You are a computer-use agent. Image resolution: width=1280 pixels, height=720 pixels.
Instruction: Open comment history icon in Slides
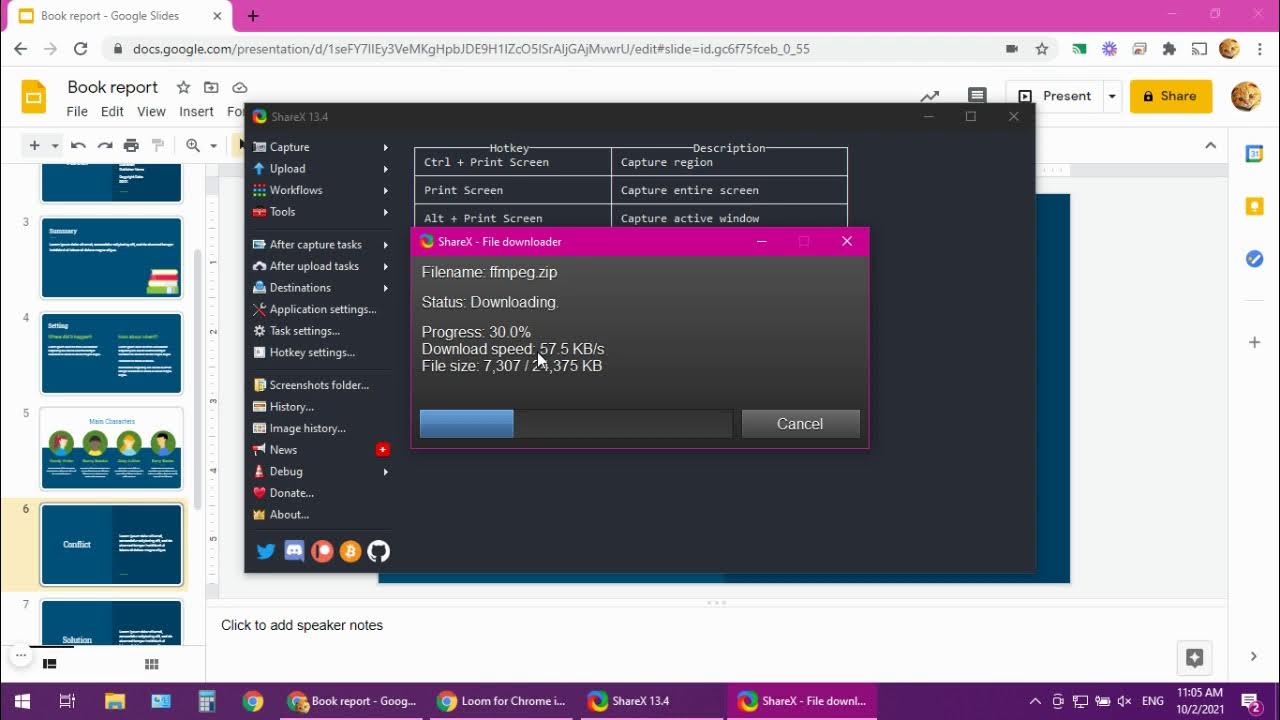point(977,96)
